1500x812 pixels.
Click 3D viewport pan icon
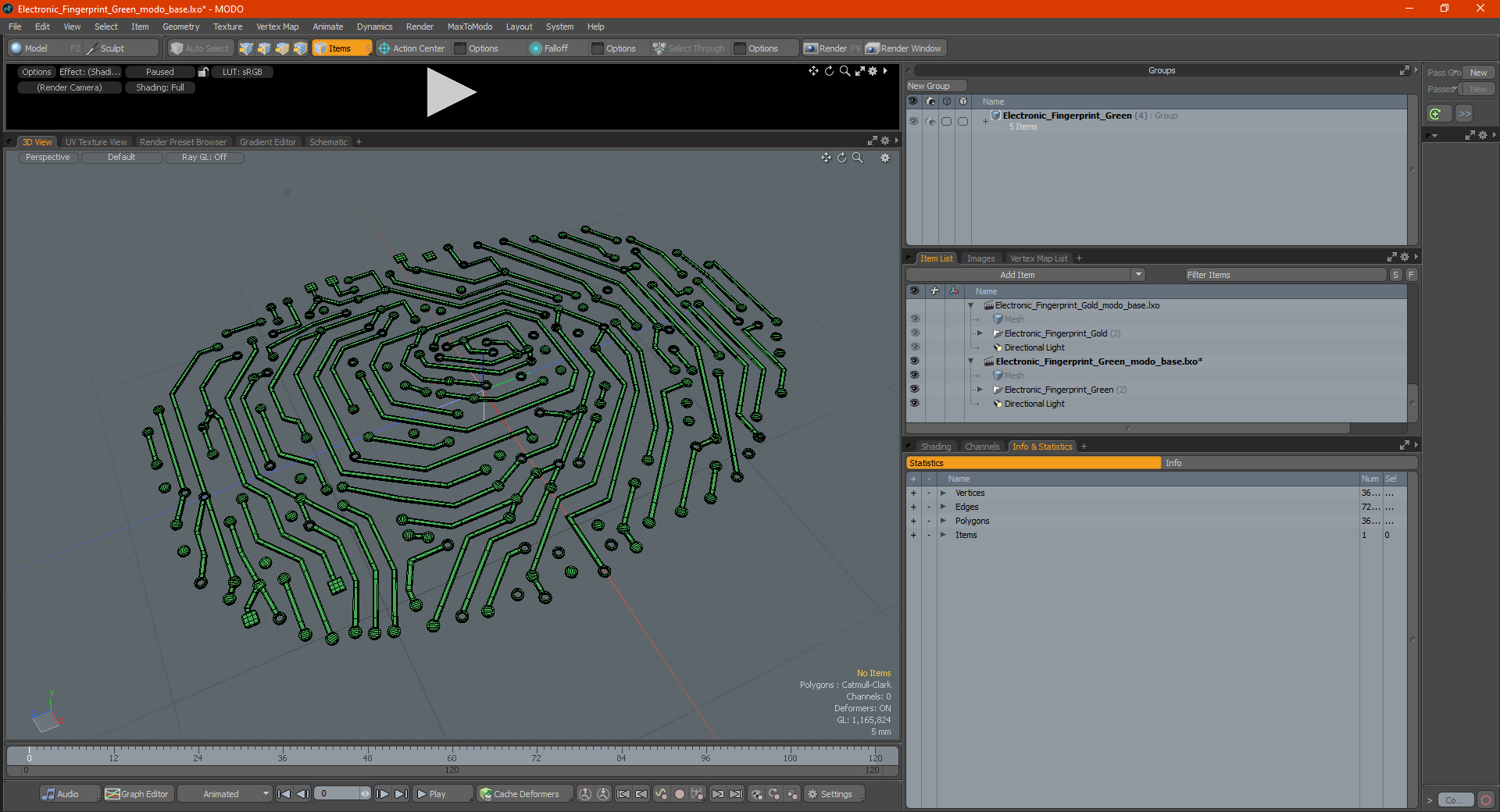tap(826, 158)
